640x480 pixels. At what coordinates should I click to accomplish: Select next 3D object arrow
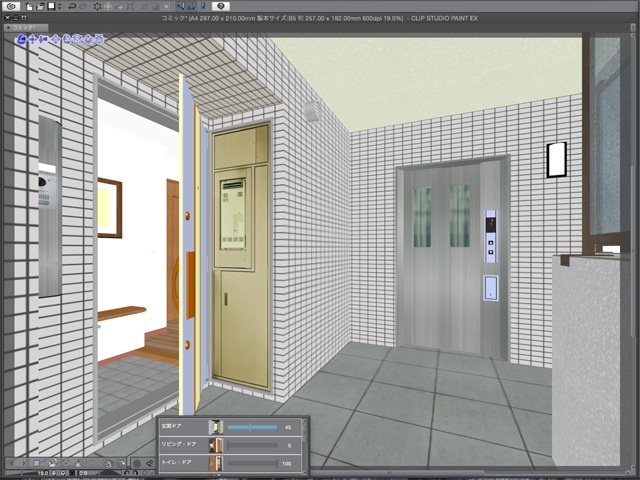(24, 463)
